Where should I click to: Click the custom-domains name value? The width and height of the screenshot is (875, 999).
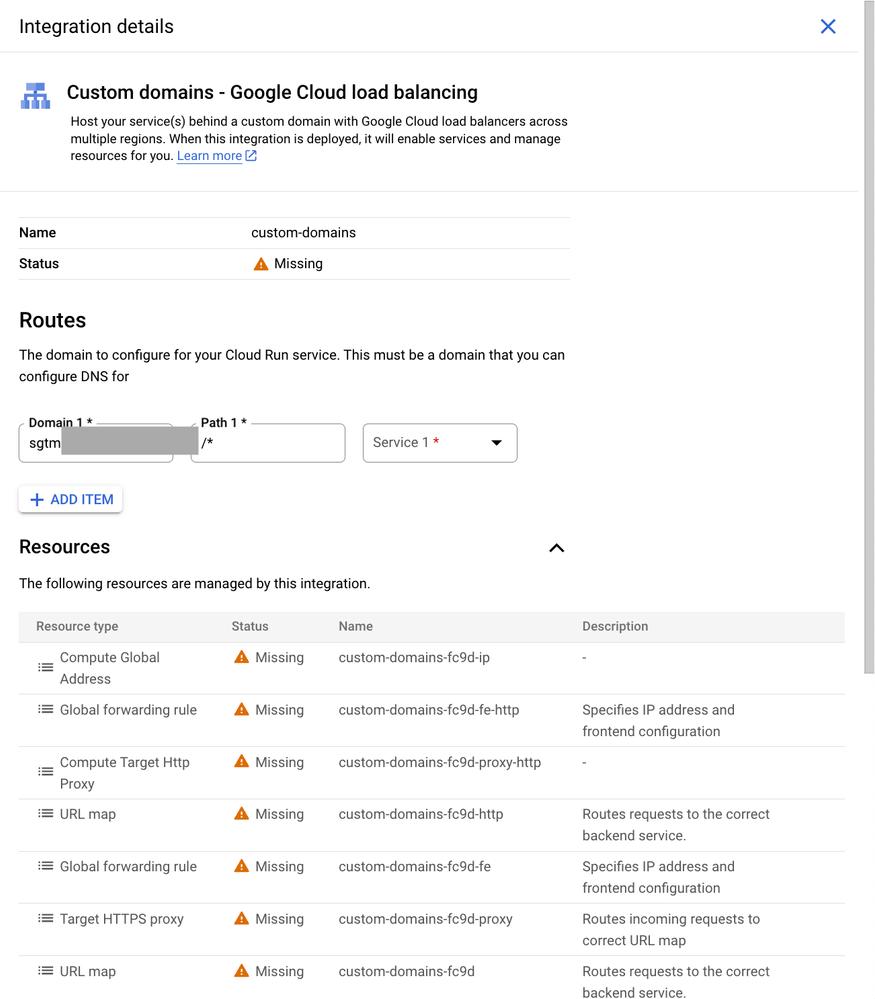[x=303, y=233]
